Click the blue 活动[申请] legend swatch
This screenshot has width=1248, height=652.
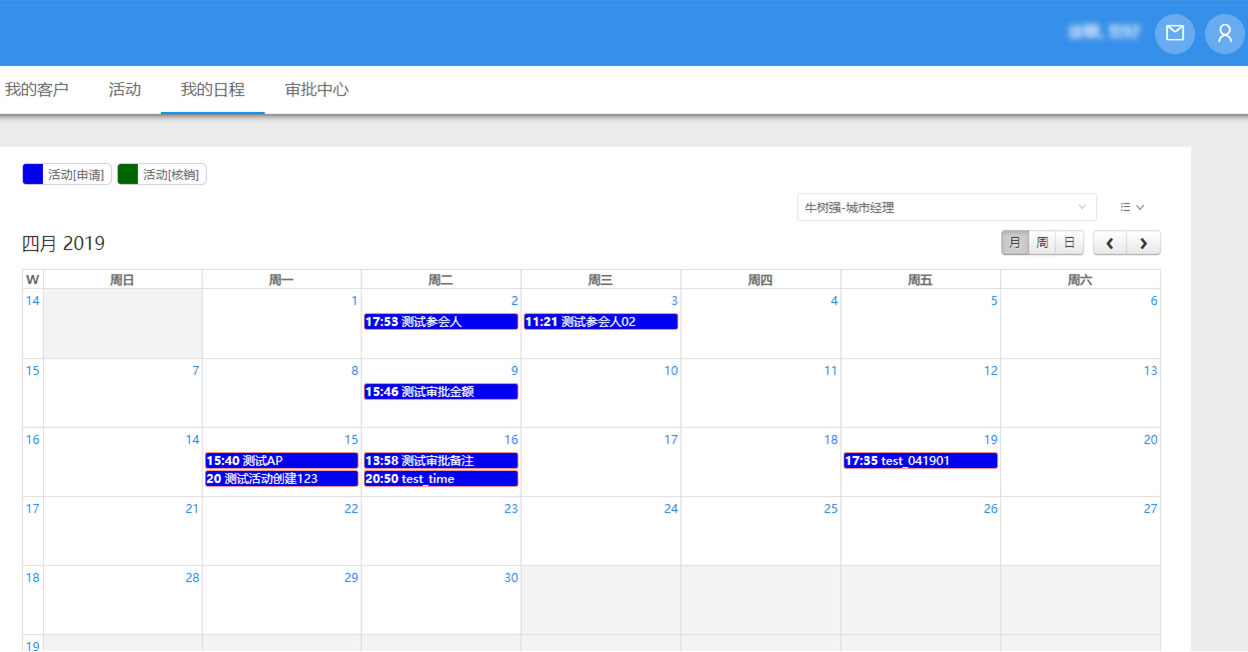click(34, 174)
